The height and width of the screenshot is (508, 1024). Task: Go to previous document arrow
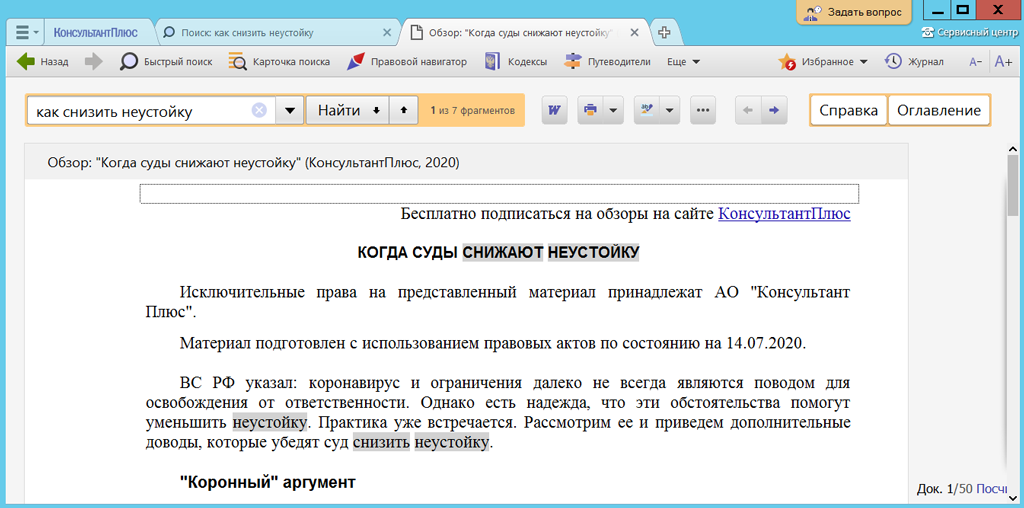click(x=748, y=110)
